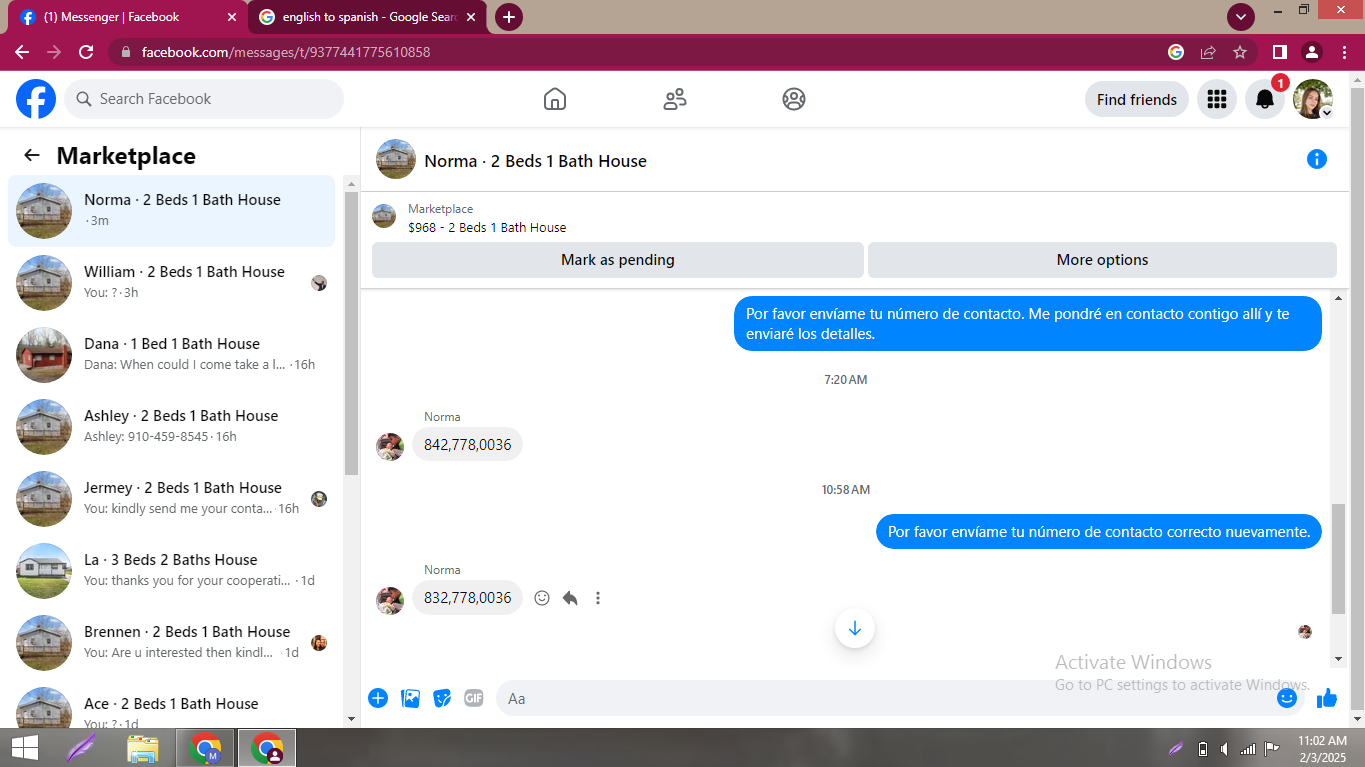Open File Explorer from the taskbar

pyautogui.click(x=143, y=748)
